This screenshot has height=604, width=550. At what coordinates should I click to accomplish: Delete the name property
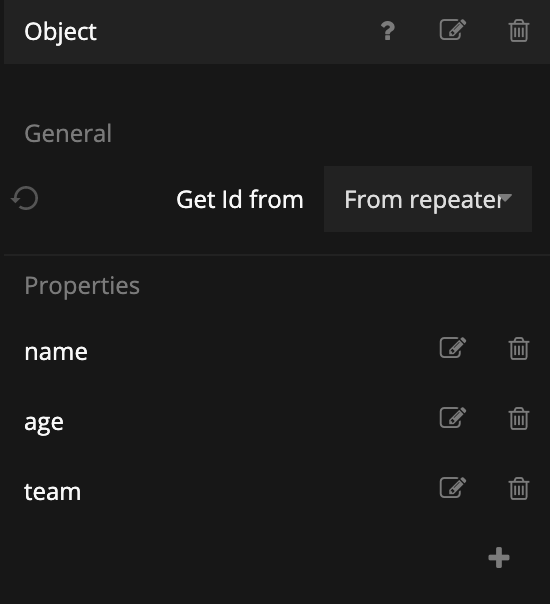(519, 349)
